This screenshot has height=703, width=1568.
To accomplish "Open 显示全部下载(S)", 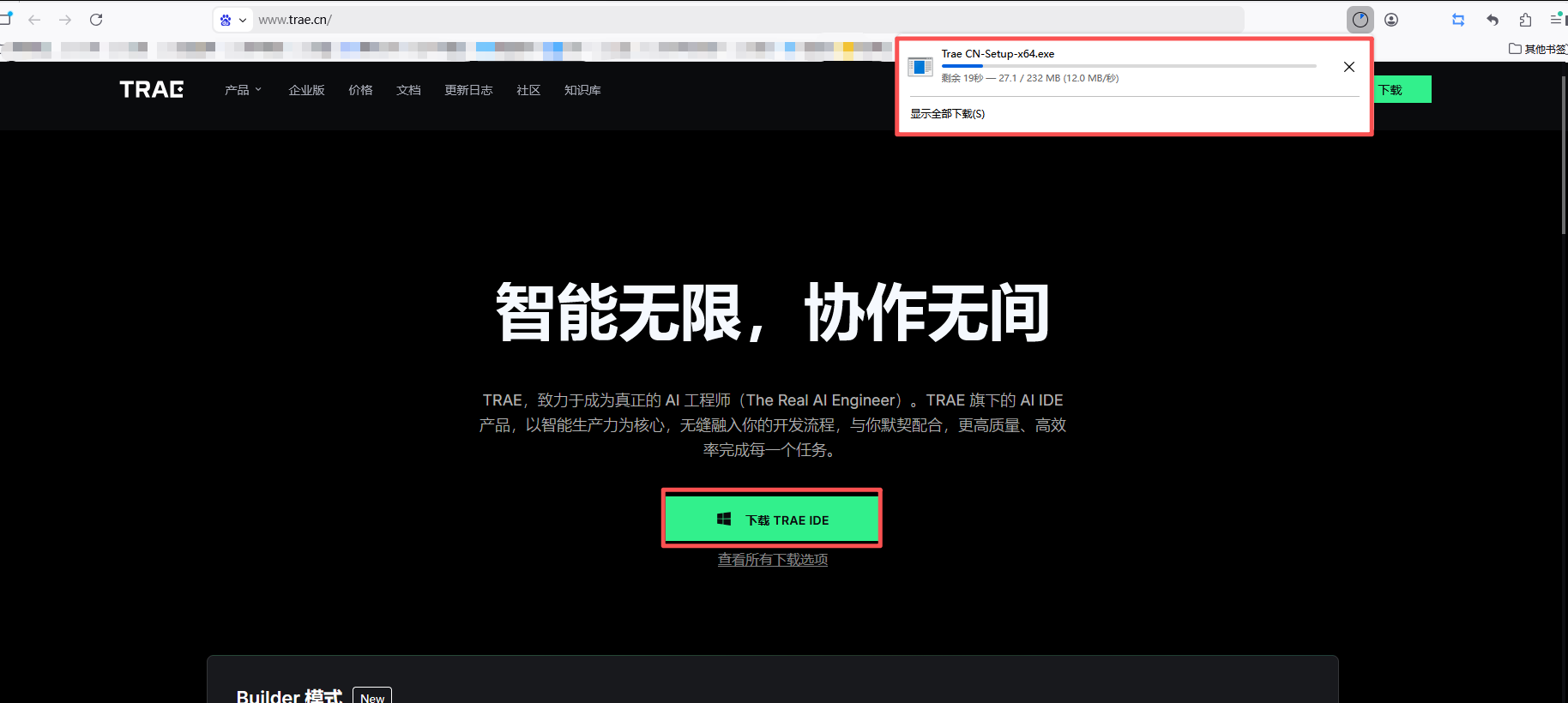I will tap(947, 114).
